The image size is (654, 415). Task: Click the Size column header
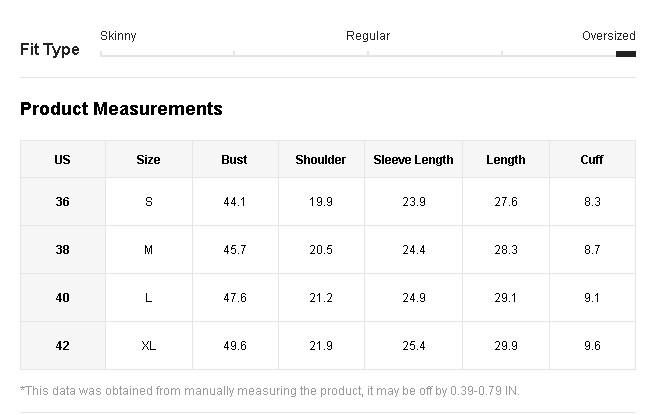tap(148, 160)
